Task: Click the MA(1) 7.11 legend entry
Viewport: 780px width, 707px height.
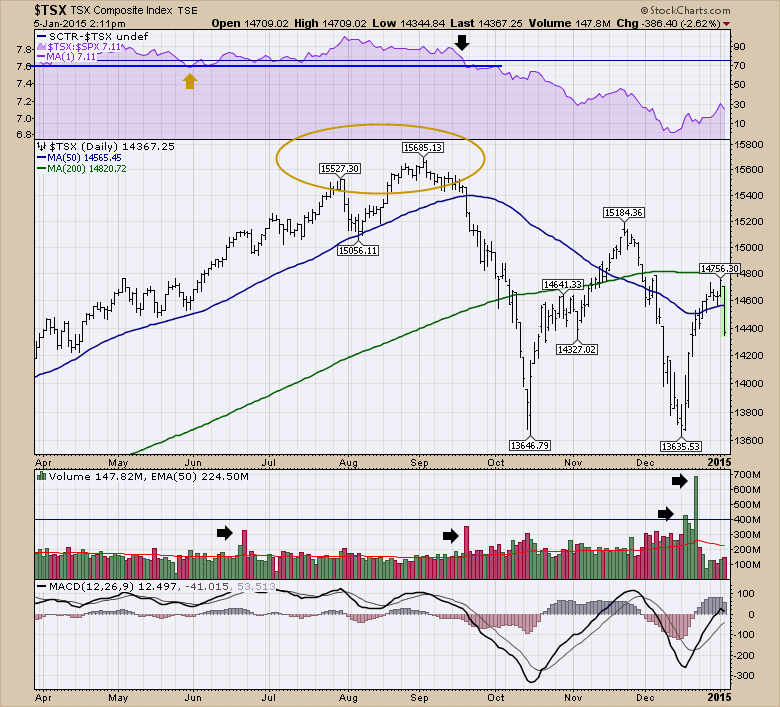Action: click(x=67, y=57)
